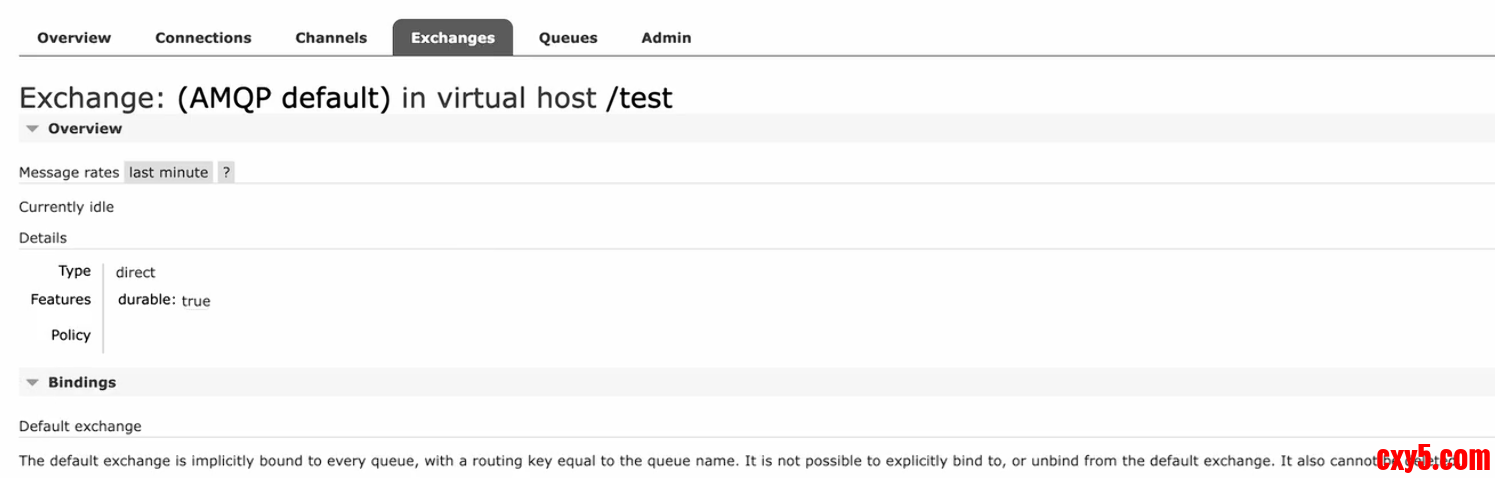This screenshot has height=478, width=1495.
Task: Open the Queues tab
Action: pyautogui.click(x=568, y=38)
